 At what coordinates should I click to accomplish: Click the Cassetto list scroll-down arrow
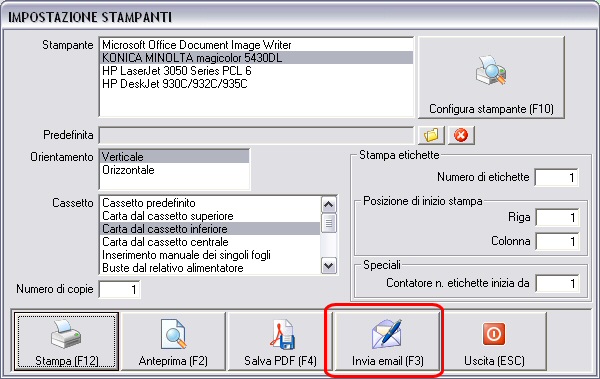(329, 265)
